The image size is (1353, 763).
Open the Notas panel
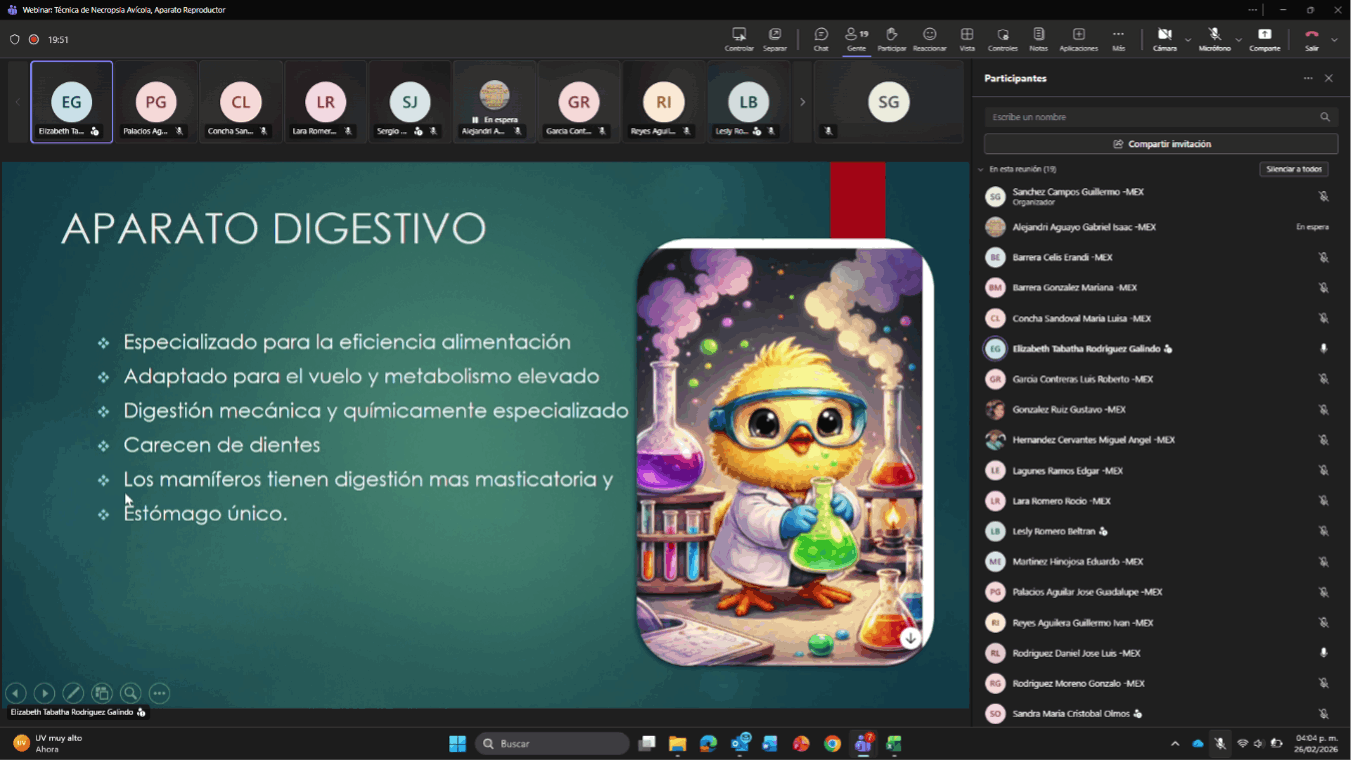point(1038,38)
